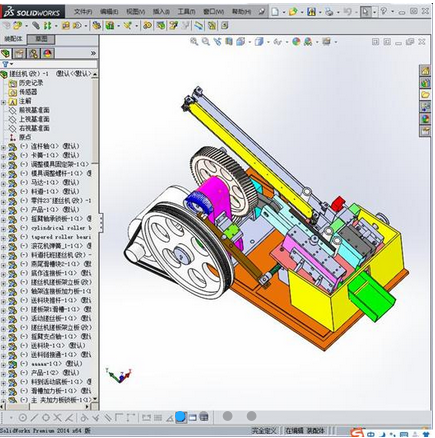435x438 pixels.
Task: Click the feature tree vertical scrollbar thumb
Action: point(95,120)
